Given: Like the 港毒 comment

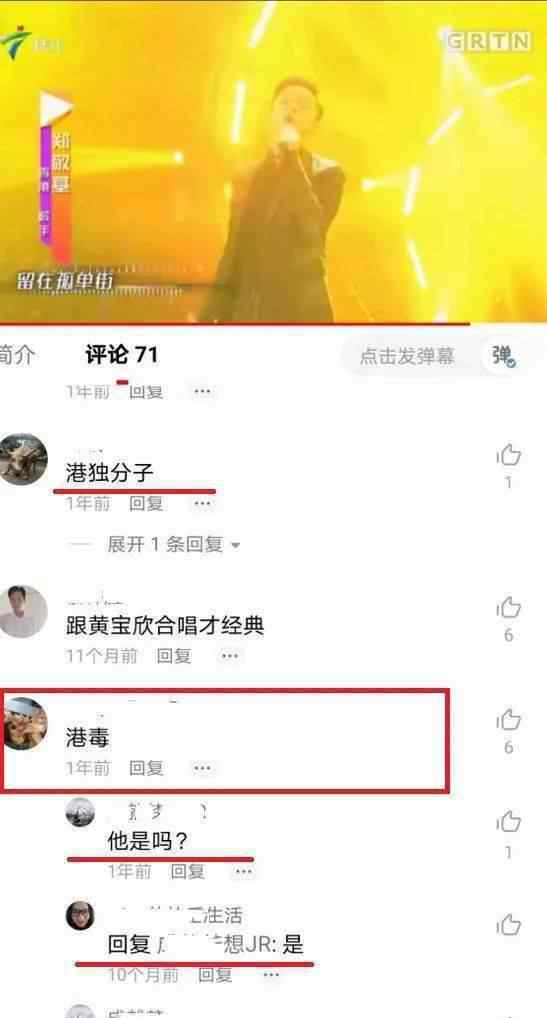Looking at the screenshot, I should click(x=509, y=720).
